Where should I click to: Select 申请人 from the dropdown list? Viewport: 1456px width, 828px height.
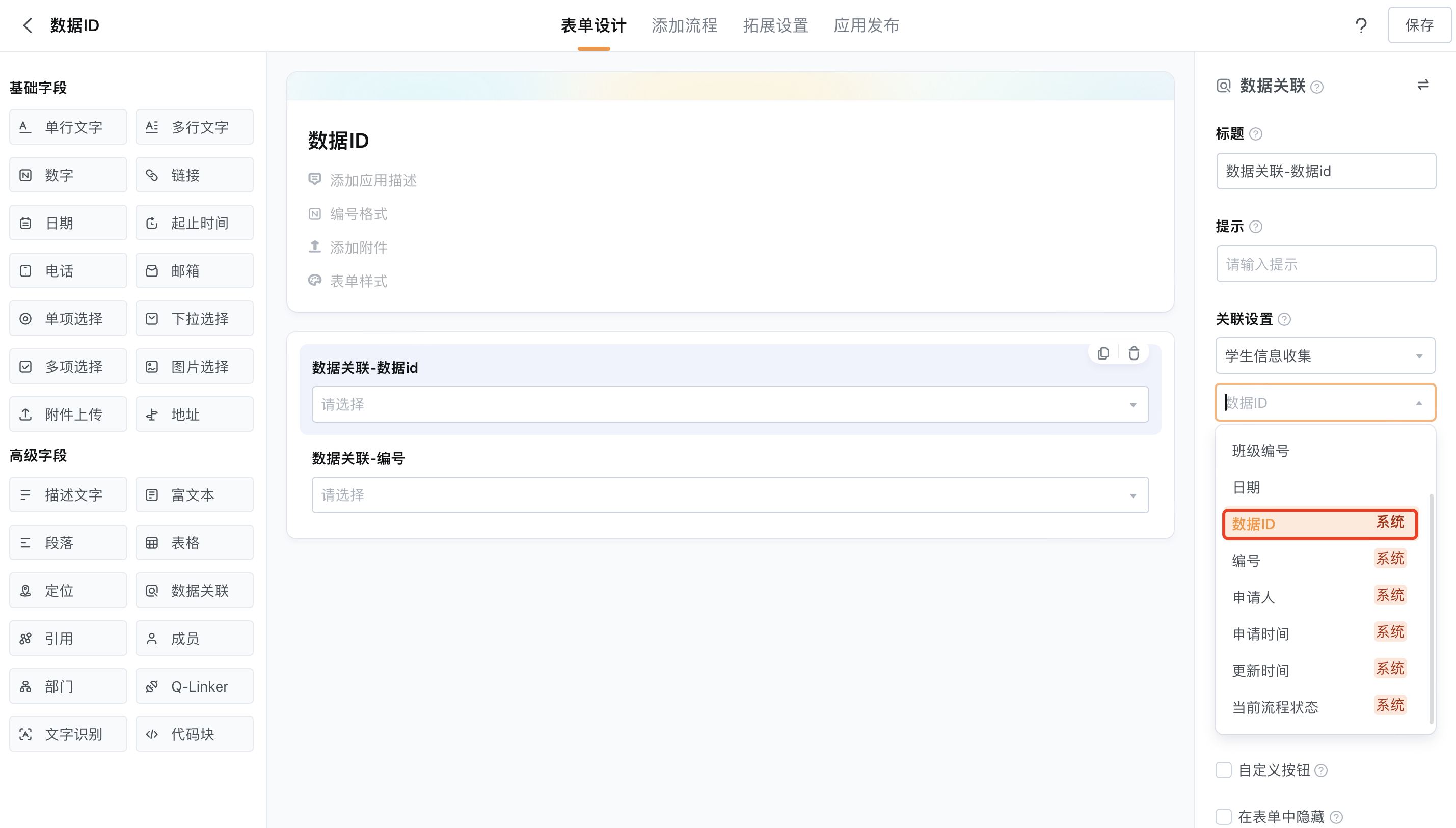pos(1319,596)
